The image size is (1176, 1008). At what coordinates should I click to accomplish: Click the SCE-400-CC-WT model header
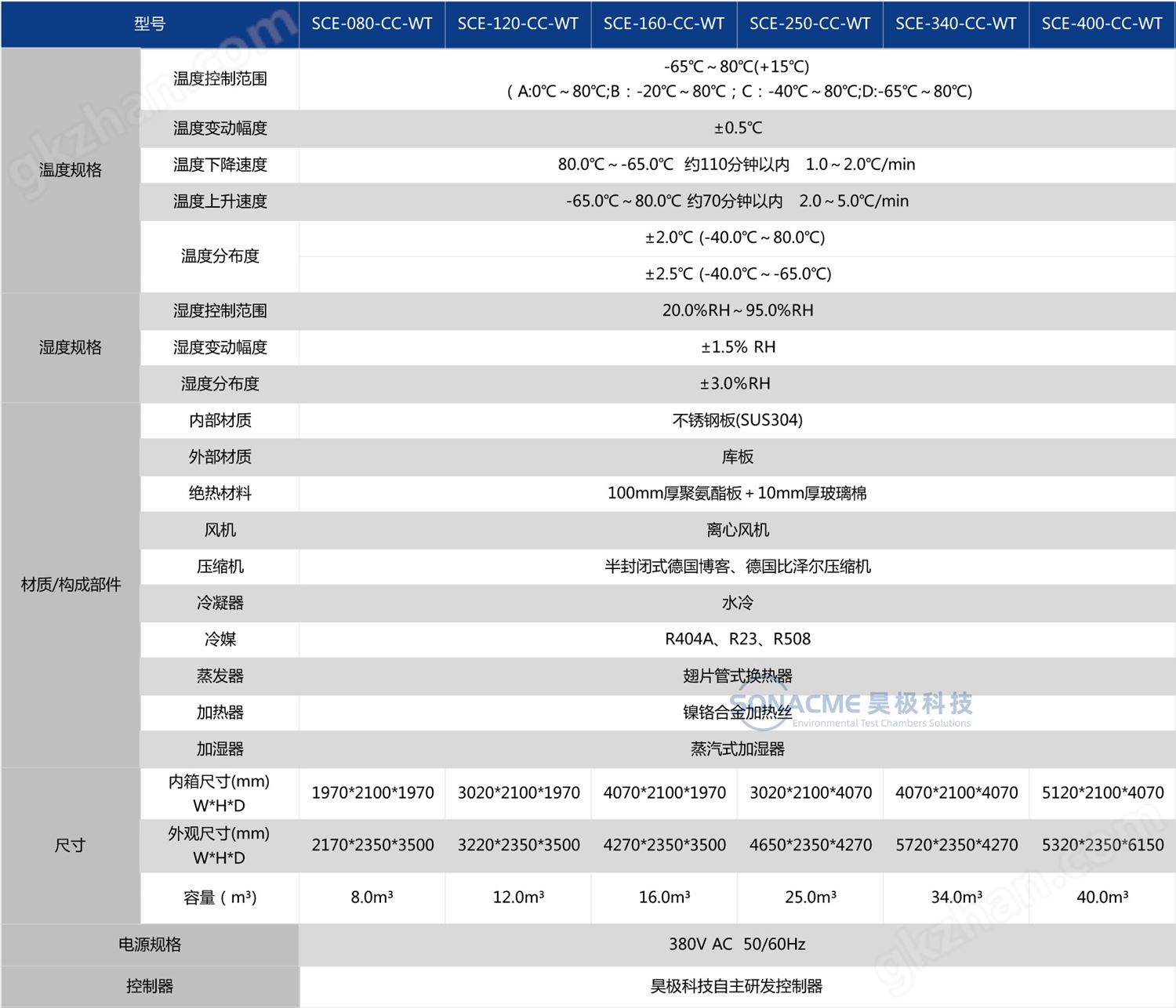click(x=1102, y=24)
